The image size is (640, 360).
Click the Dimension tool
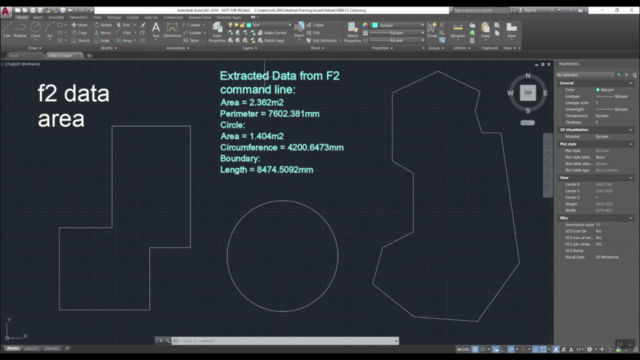pyautogui.click(x=172, y=30)
